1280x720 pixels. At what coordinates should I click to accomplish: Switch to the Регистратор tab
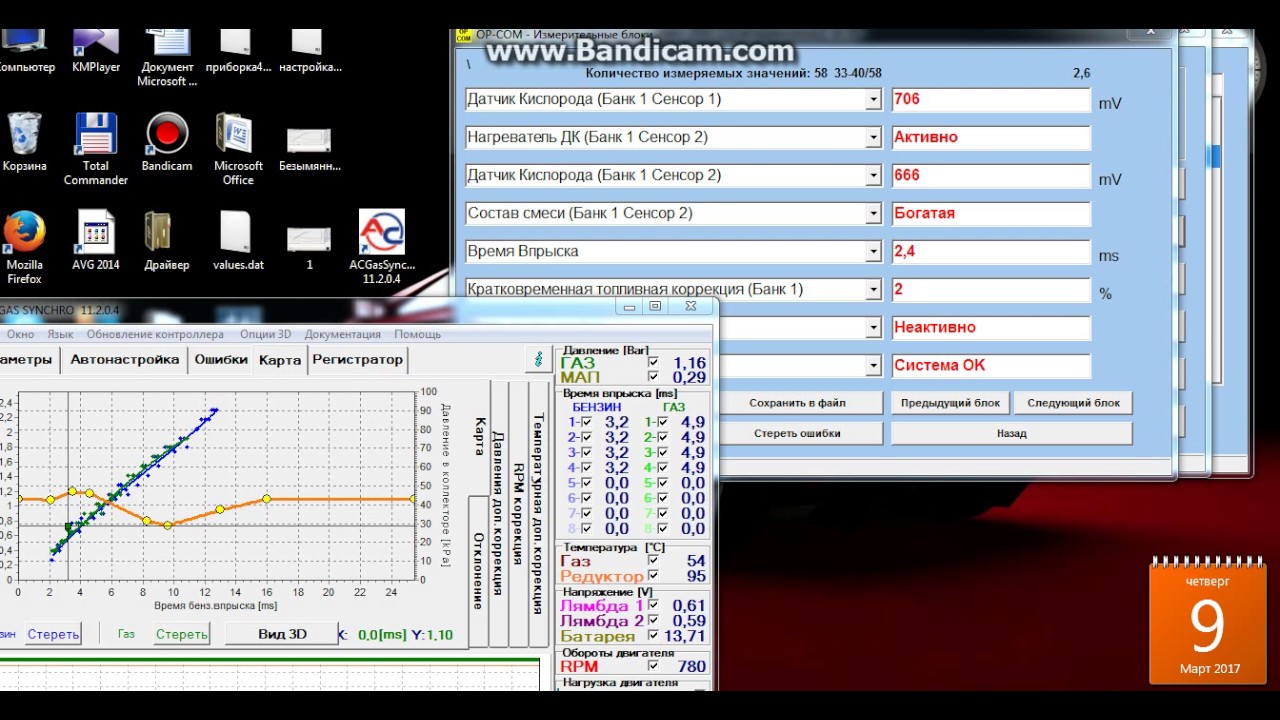pos(357,360)
